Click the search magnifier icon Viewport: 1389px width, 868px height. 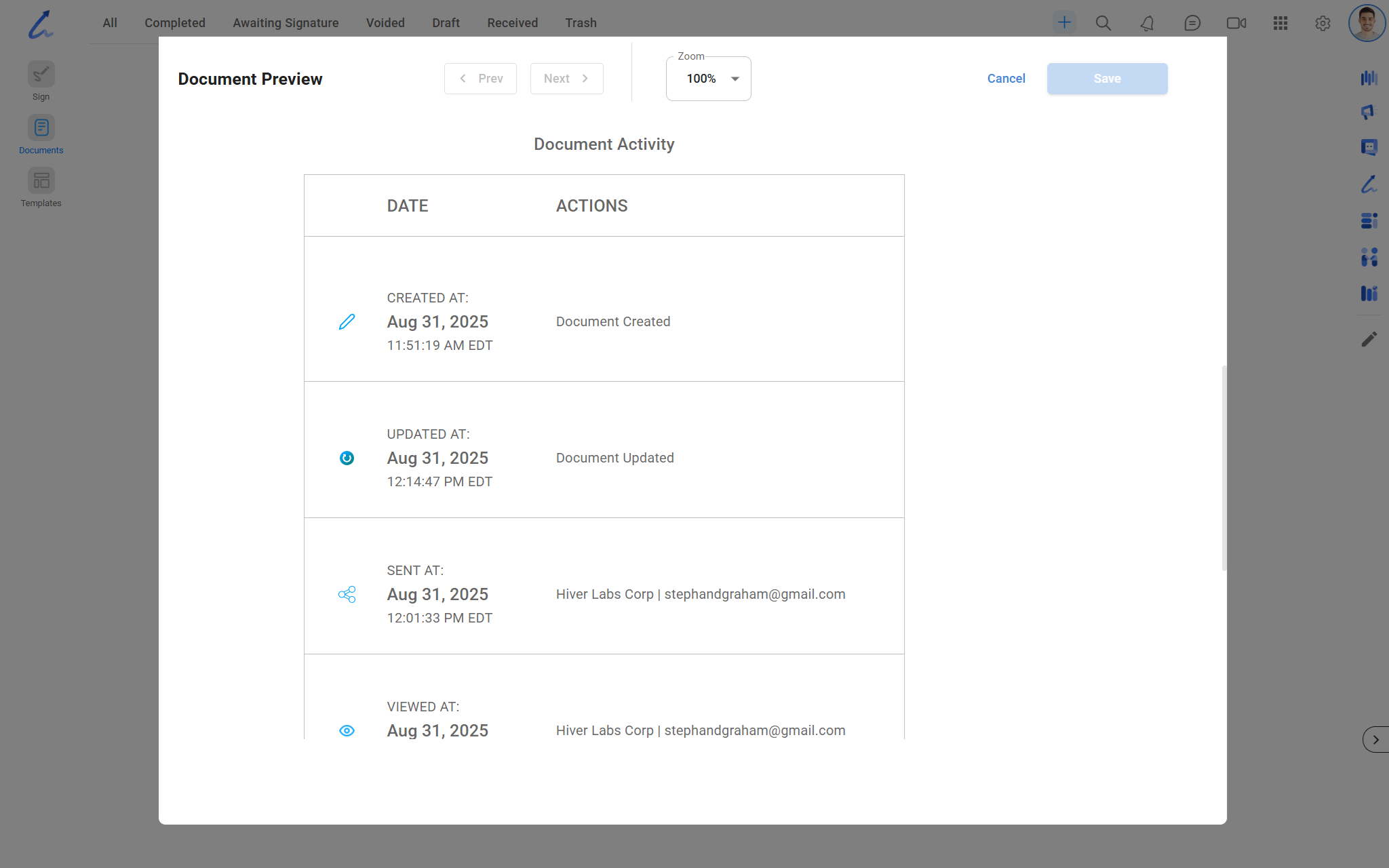pos(1103,23)
